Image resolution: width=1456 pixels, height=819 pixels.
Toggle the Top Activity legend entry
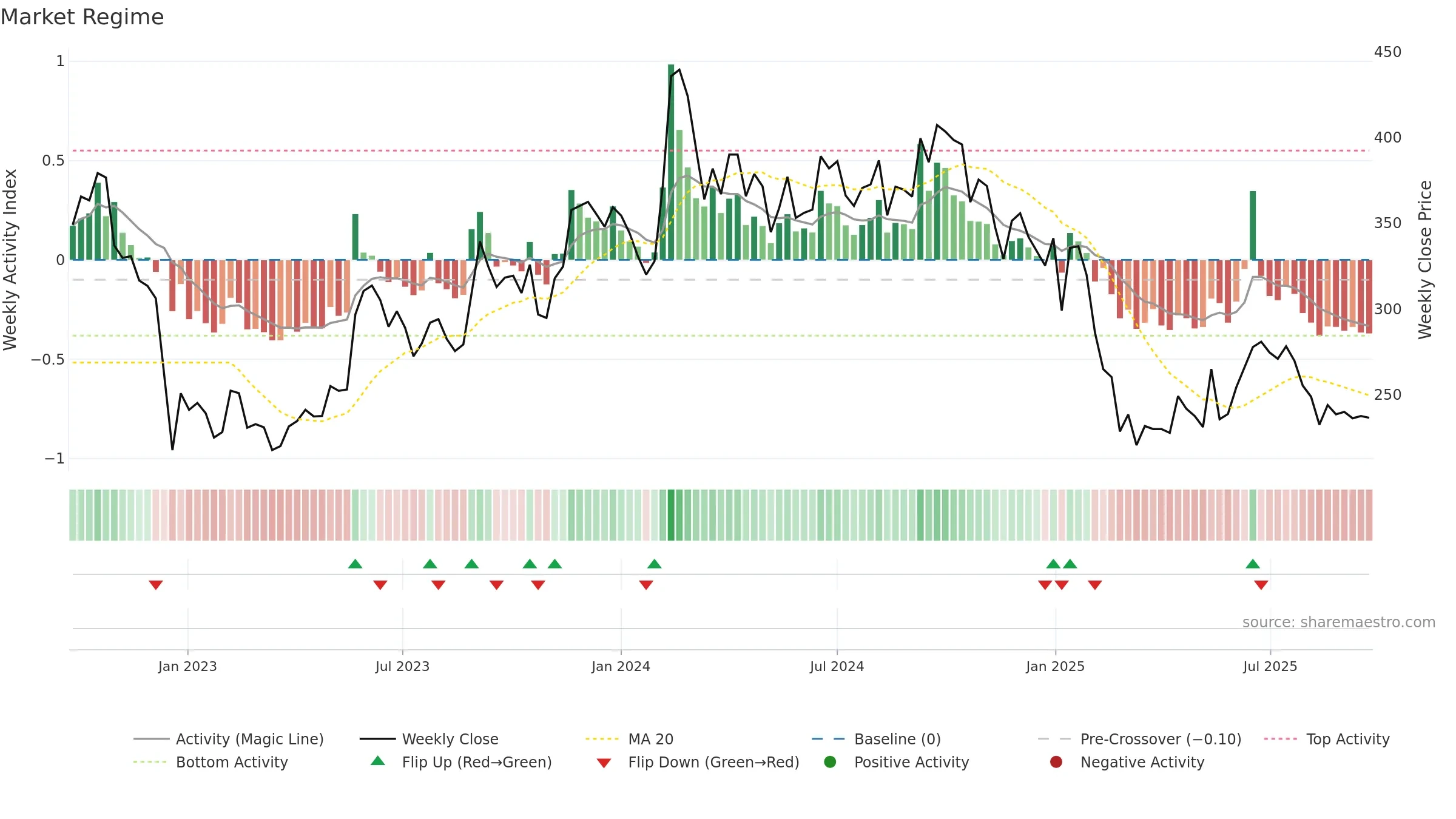click(x=1326, y=739)
